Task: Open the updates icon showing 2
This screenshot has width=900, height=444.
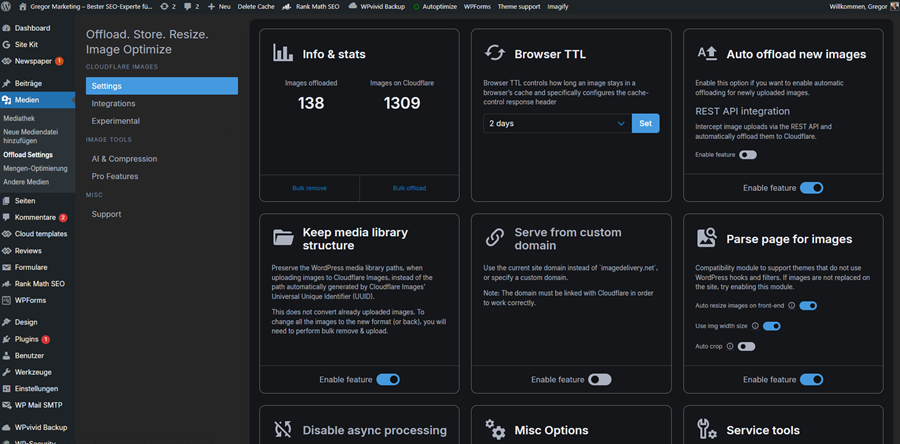Action: 165,6
